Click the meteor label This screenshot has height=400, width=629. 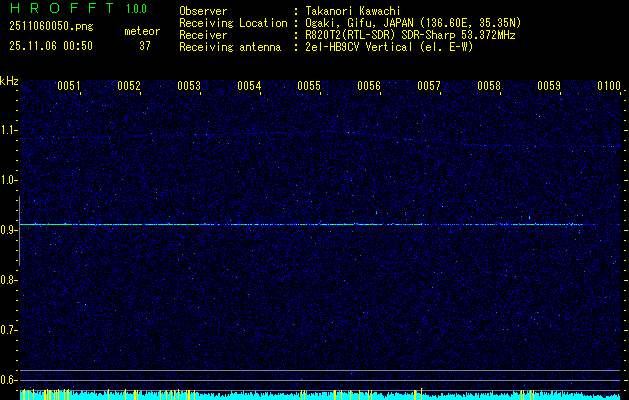click(142, 31)
